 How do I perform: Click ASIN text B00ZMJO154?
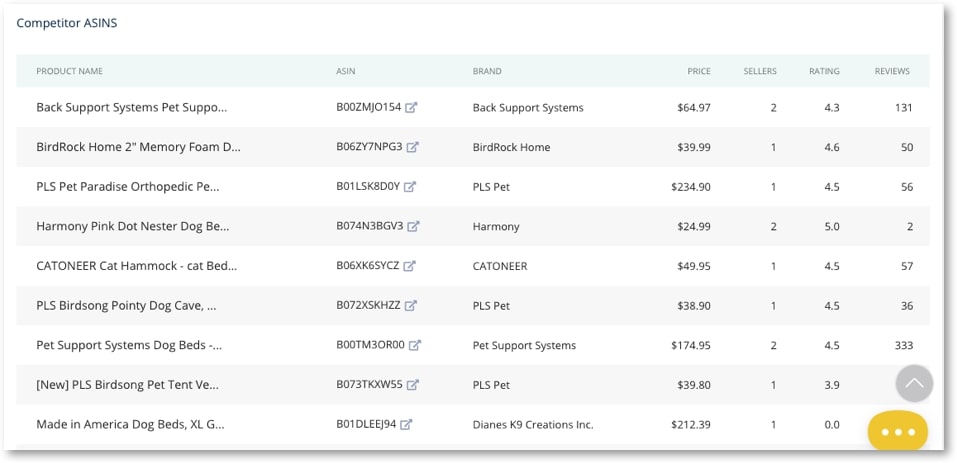coord(369,107)
